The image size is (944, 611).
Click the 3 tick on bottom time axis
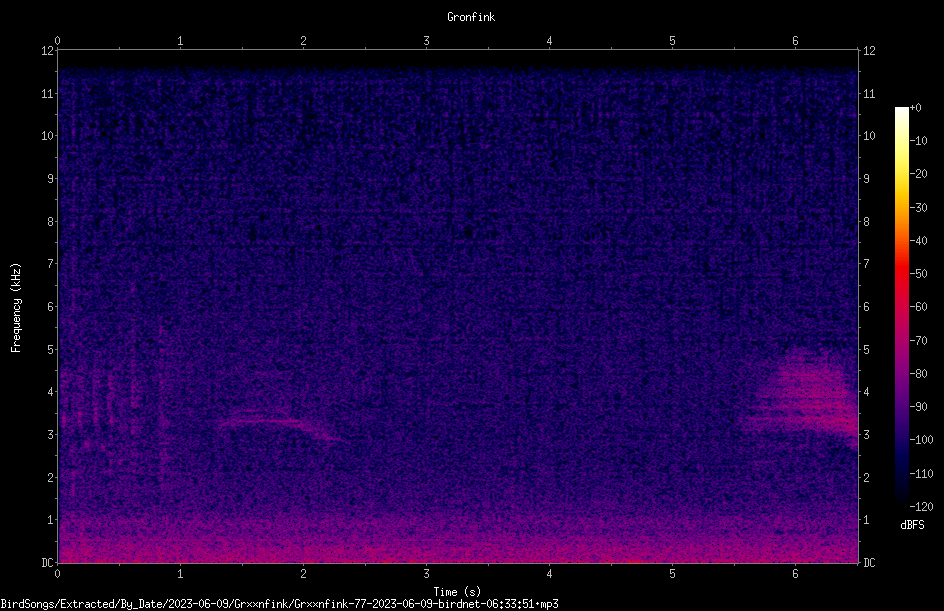pyautogui.click(x=426, y=574)
